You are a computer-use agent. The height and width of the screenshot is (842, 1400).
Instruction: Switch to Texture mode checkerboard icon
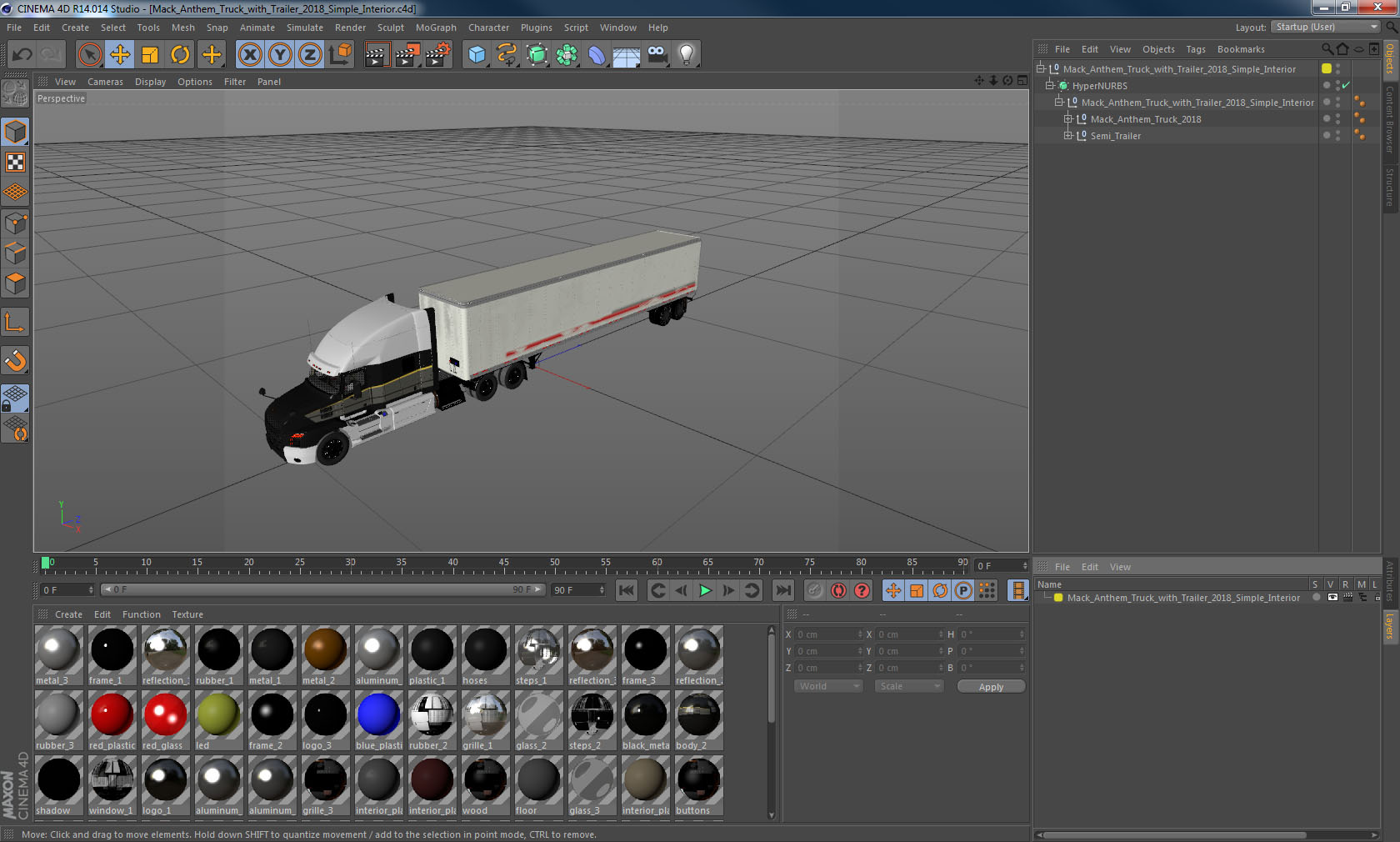click(x=15, y=162)
